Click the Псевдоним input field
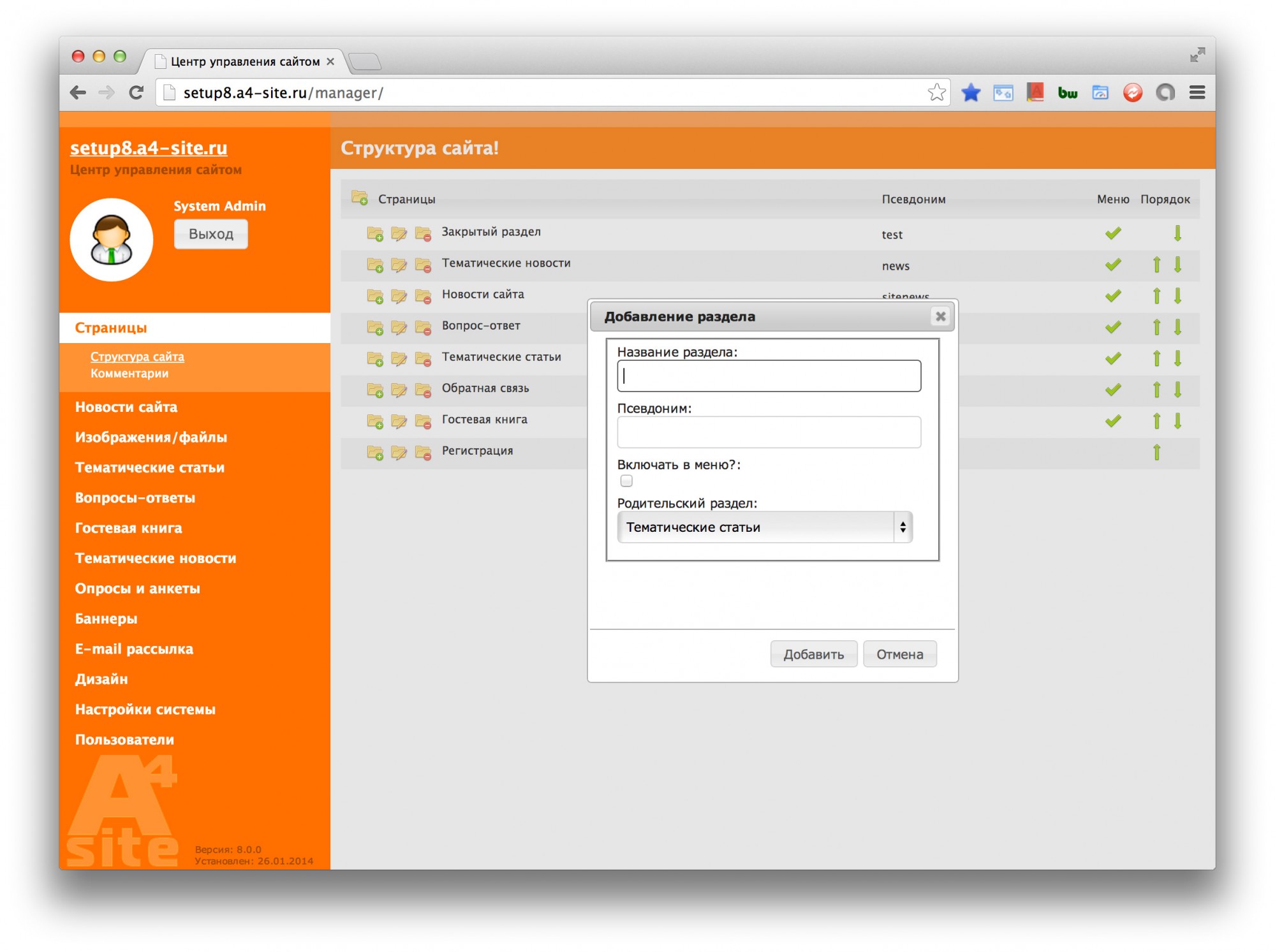1275x952 pixels. 769,432
